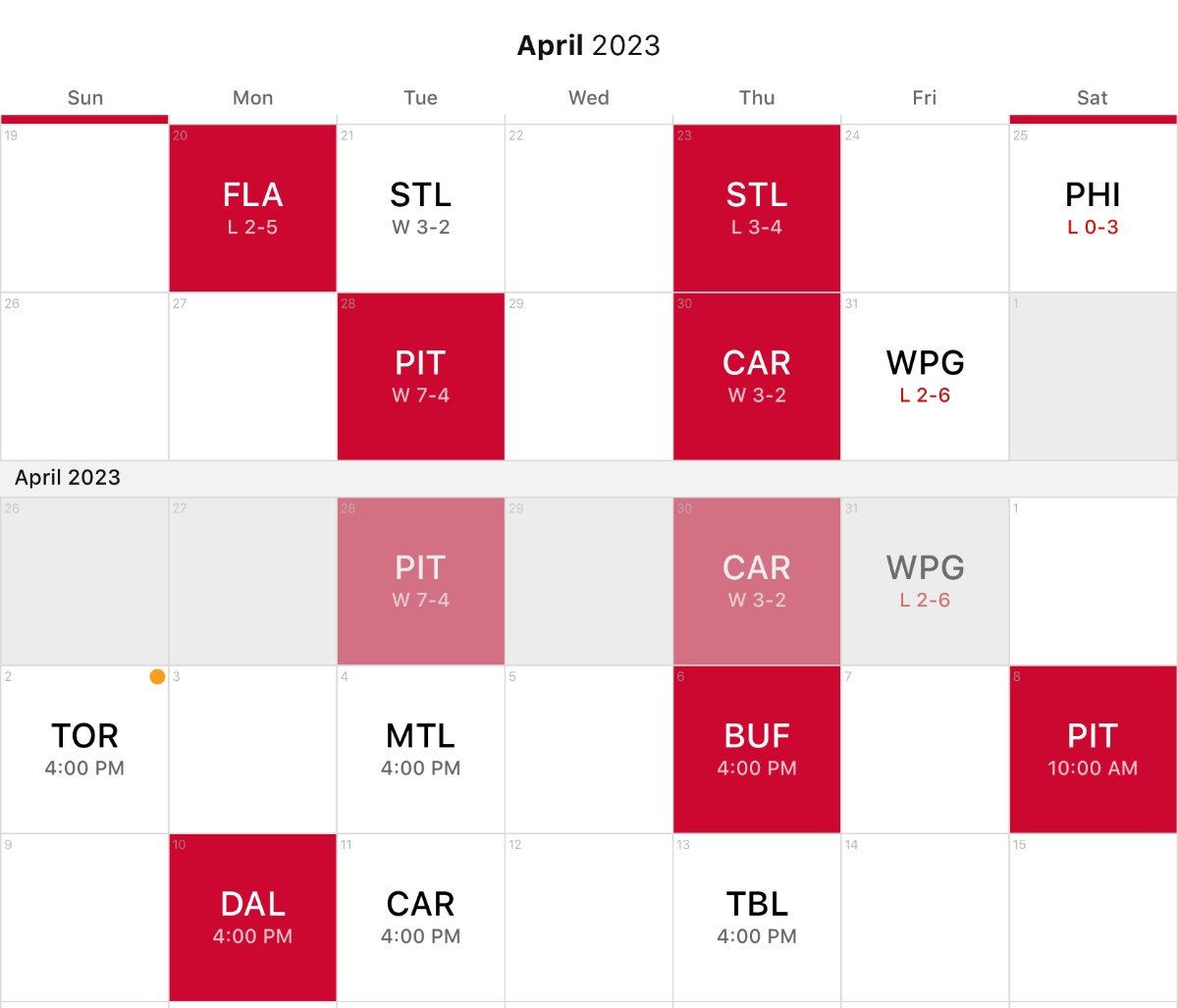The image size is (1178, 1008).
Task: Click the April 2023 title at top
Action: click(x=589, y=45)
